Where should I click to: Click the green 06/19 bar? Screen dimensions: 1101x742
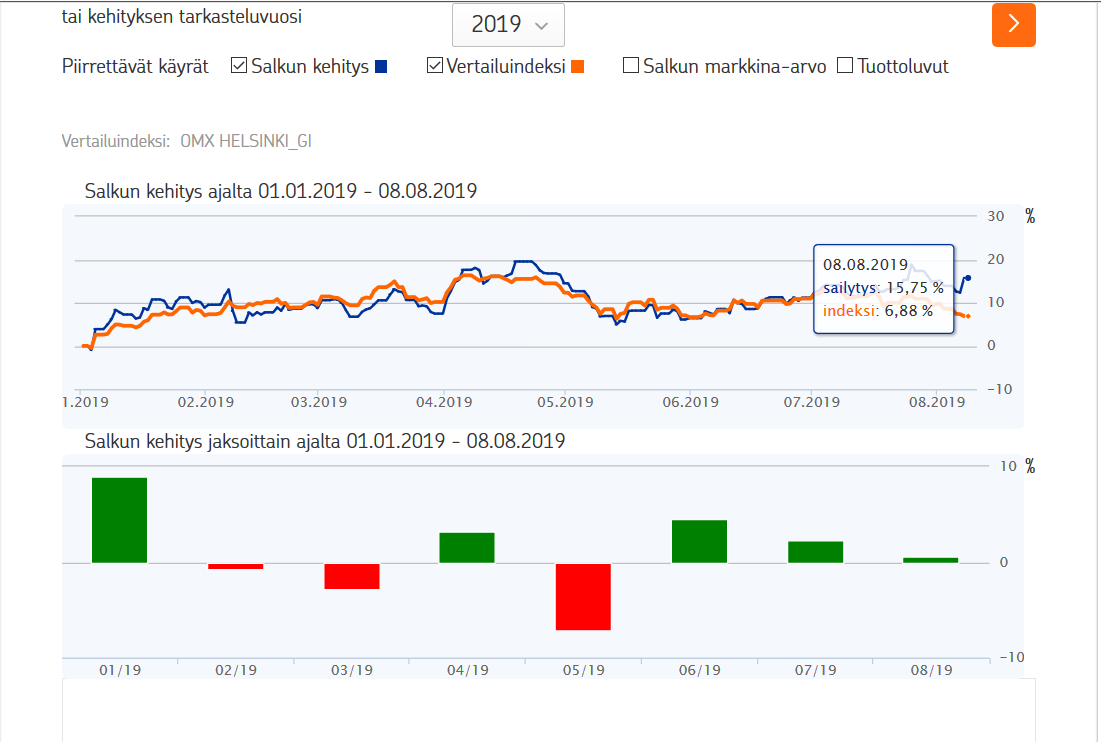pyautogui.click(x=699, y=542)
